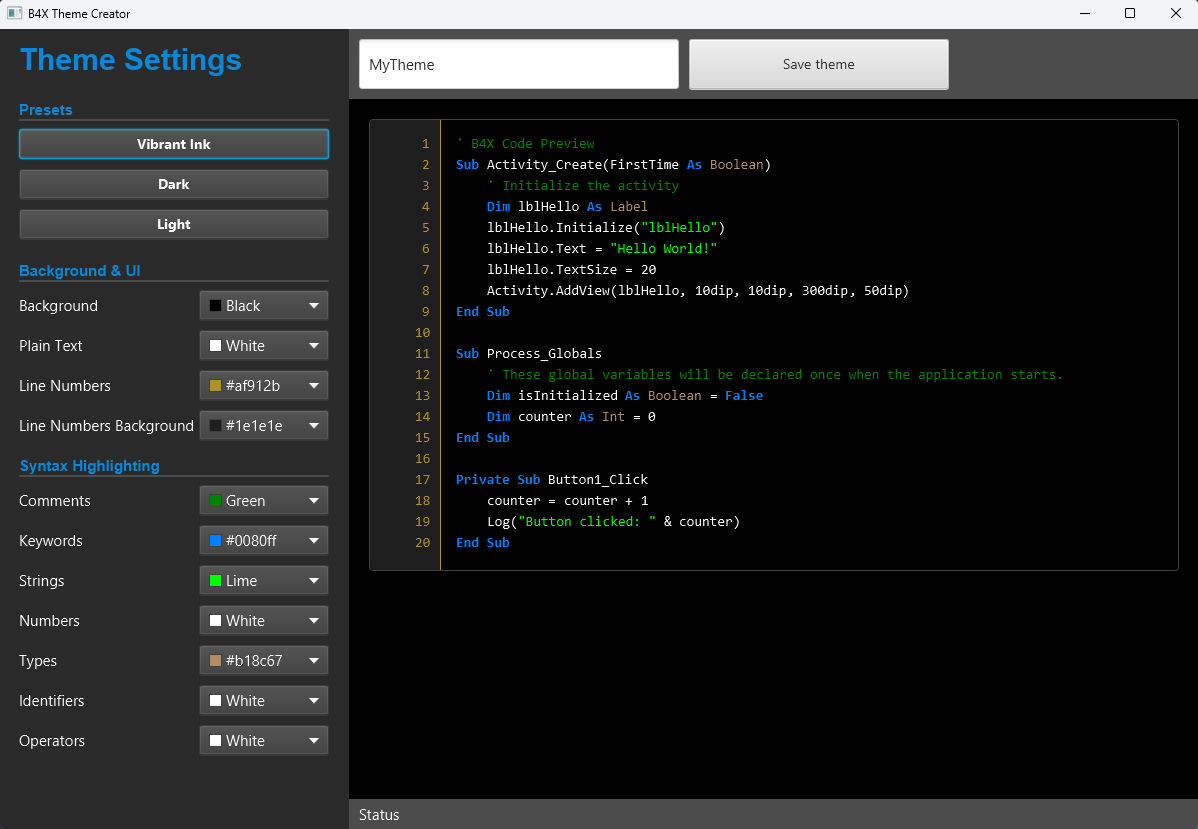The image size is (1198, 829).
Task: Click the lime Strings color swatch
Action: (215, 581)
